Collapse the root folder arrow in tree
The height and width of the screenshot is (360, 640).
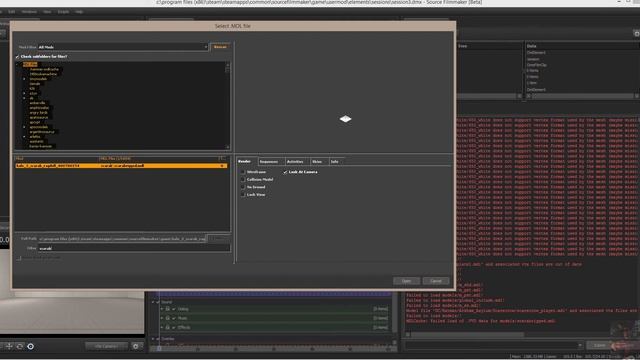pos(18,64)
